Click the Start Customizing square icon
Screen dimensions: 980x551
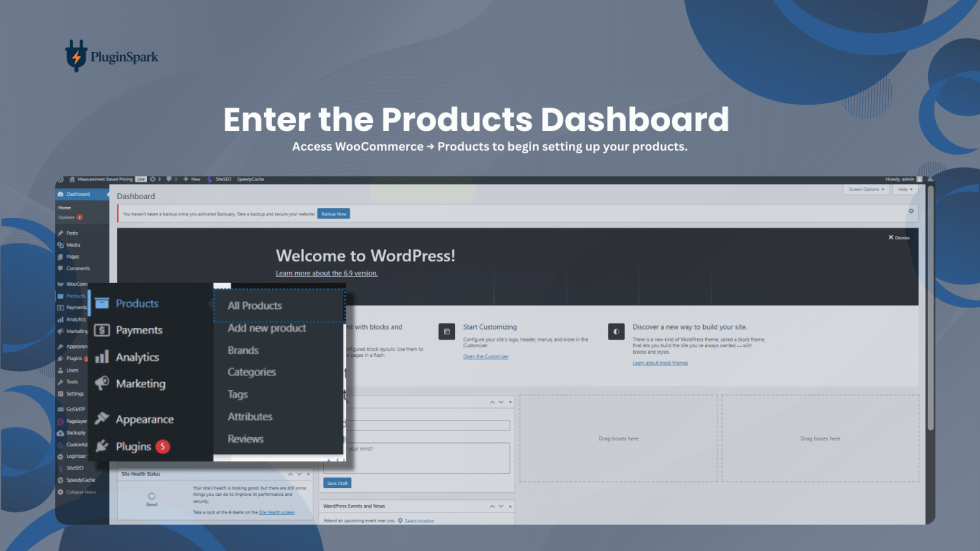tap(446, 332)
